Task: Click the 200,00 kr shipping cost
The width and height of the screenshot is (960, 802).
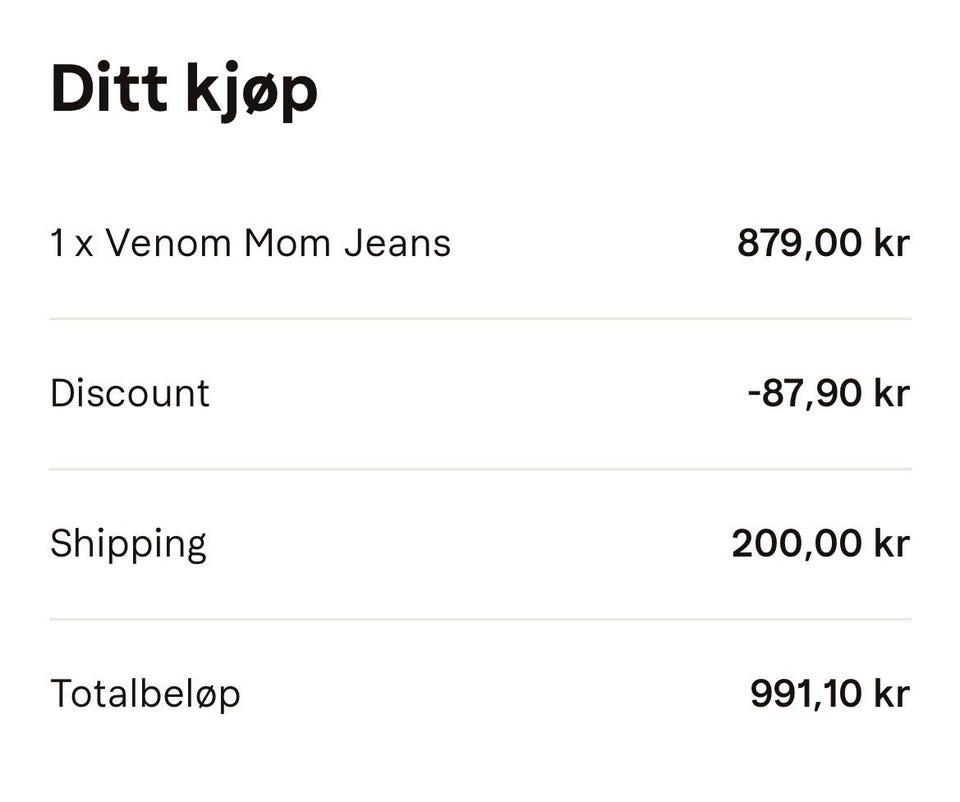Action: point(820,544)
